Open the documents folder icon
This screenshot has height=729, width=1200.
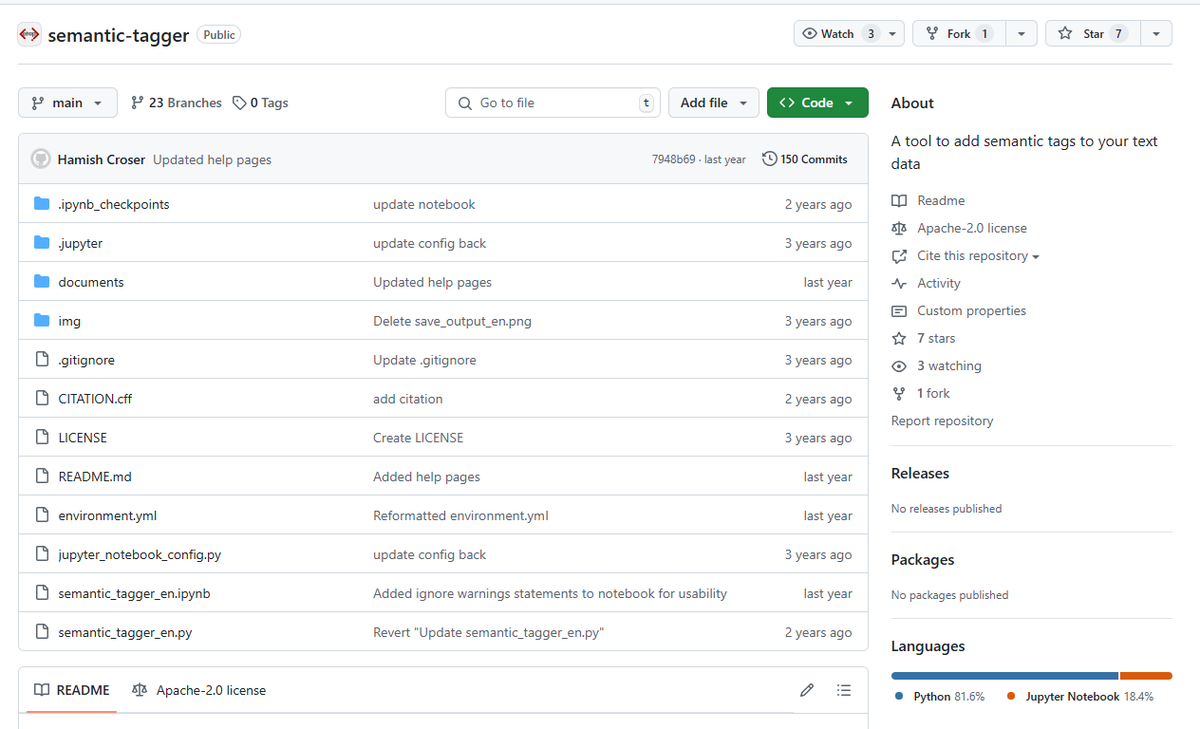click(42, 282)
